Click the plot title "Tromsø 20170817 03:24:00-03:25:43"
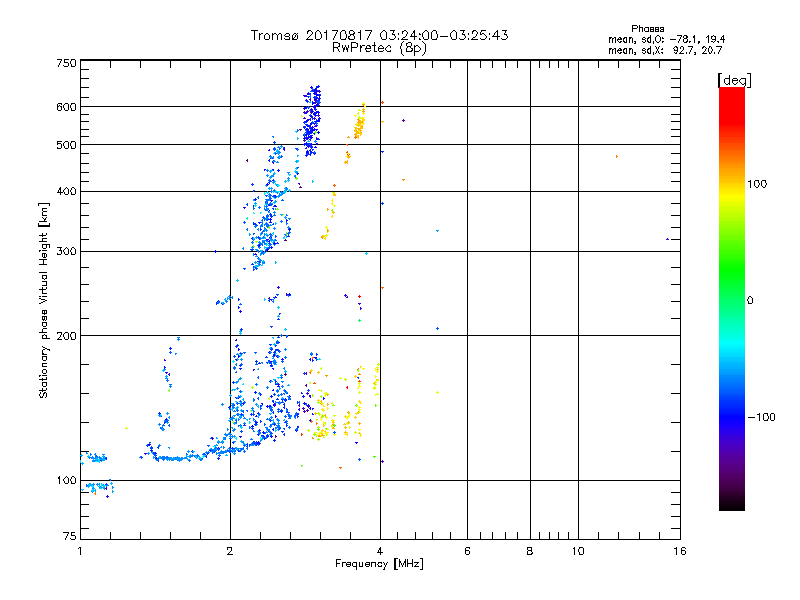Viewport: 800px width, 600px height. (x=379, y=35)
